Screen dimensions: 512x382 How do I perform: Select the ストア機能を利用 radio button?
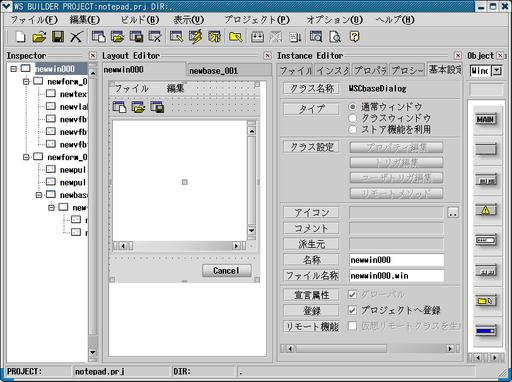352,129
